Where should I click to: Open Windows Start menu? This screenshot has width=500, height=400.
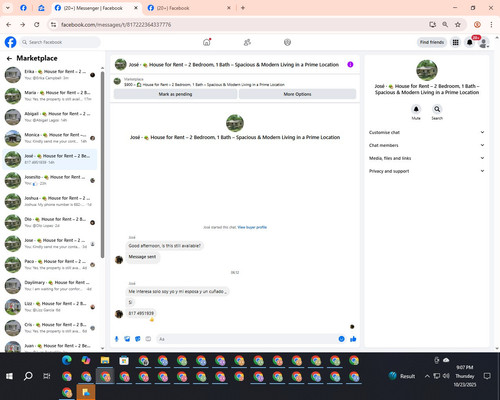click(9, 376)
